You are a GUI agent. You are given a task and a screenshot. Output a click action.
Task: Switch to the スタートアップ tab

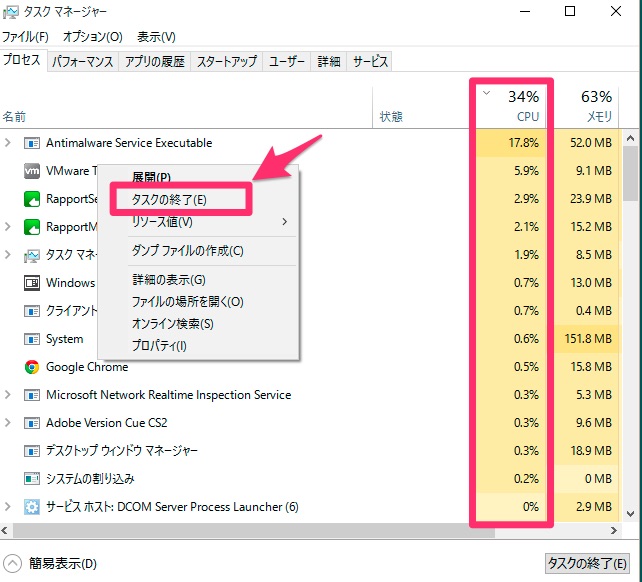coord(226,61)
